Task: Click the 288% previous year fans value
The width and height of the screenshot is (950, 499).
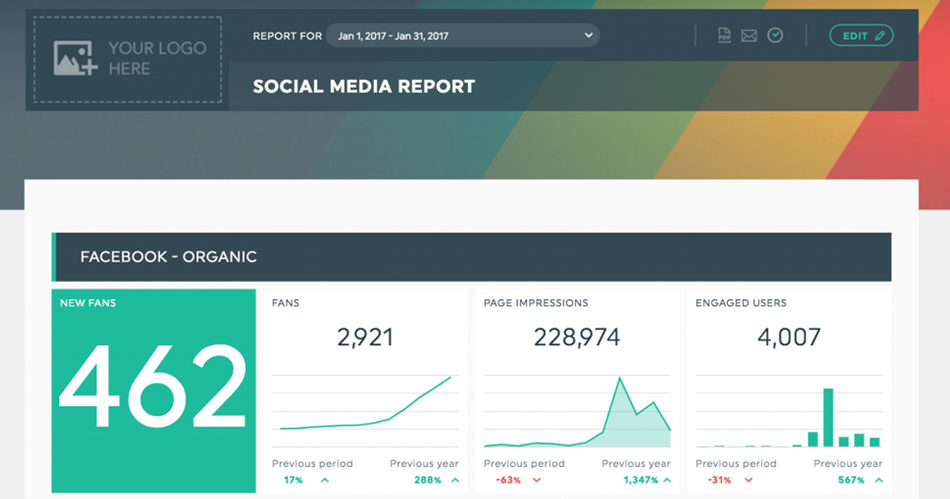Action: click(x=428, y=480)
